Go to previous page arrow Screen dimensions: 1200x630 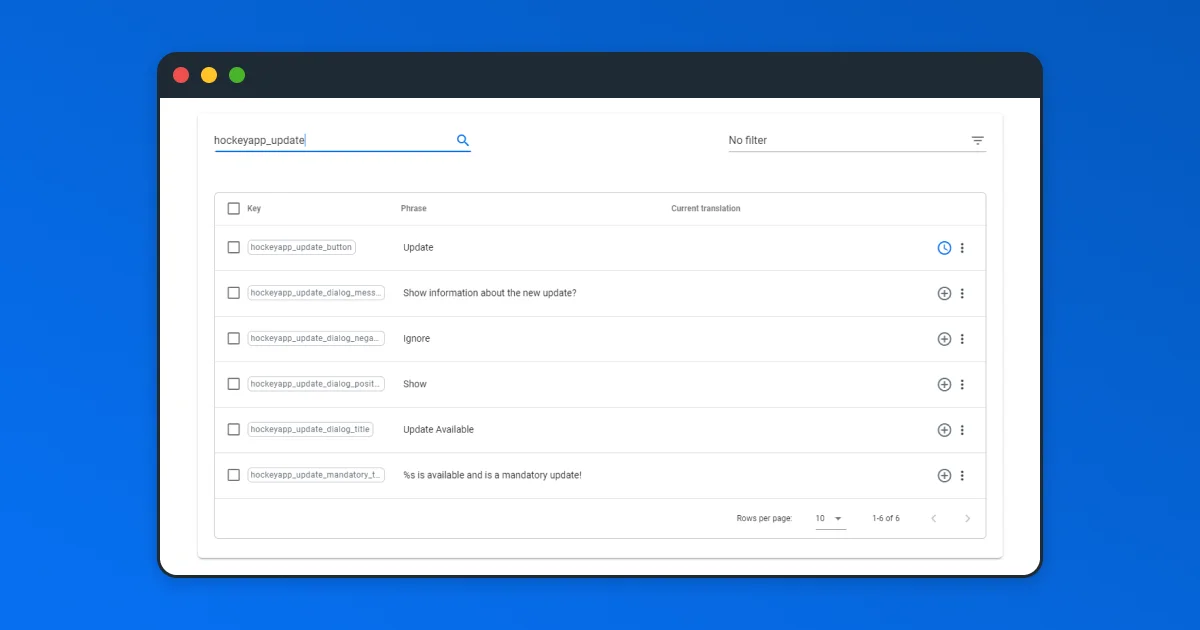(934, 519)
